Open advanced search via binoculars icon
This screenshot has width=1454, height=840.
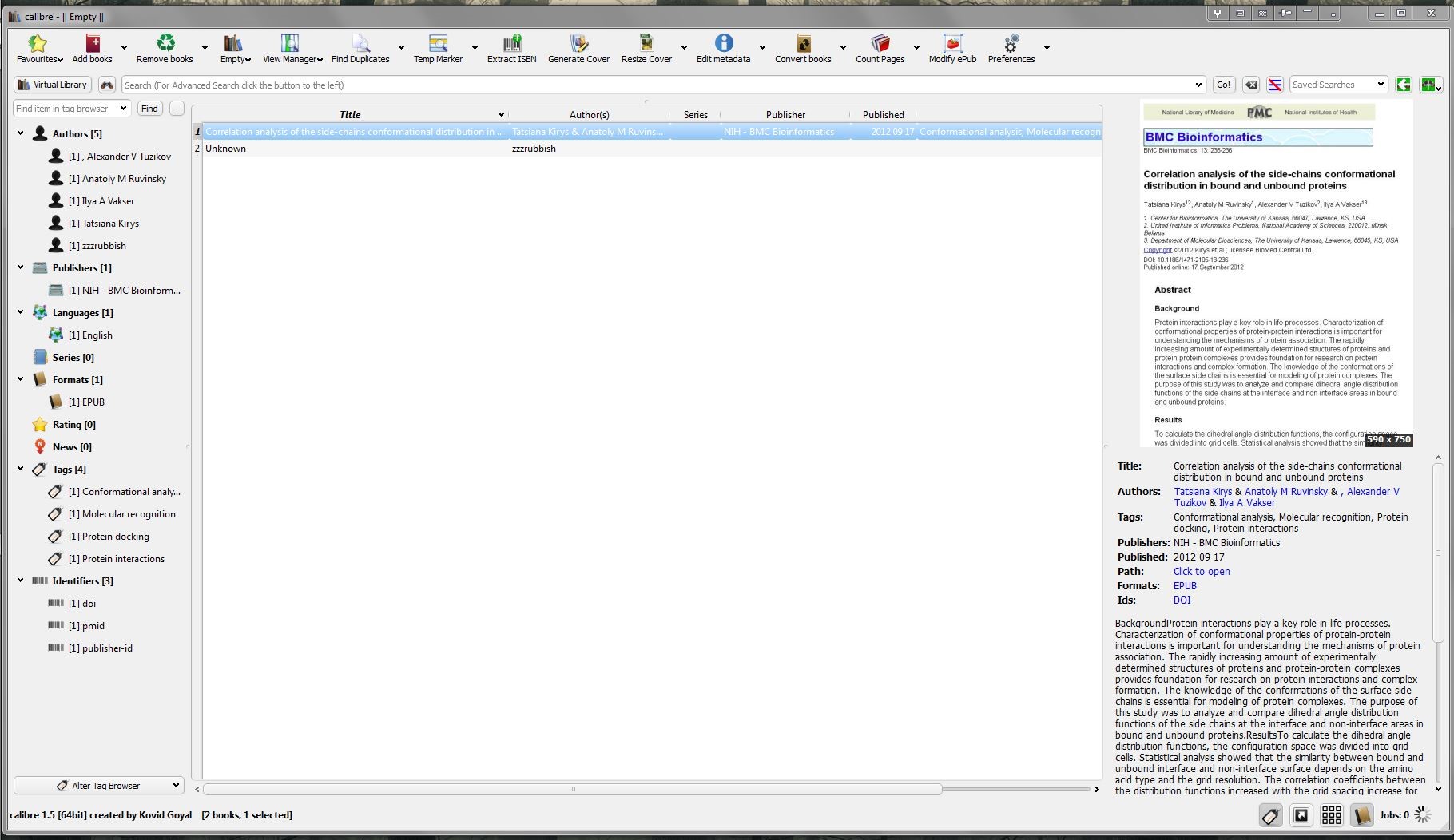click(x=107, y=85)
